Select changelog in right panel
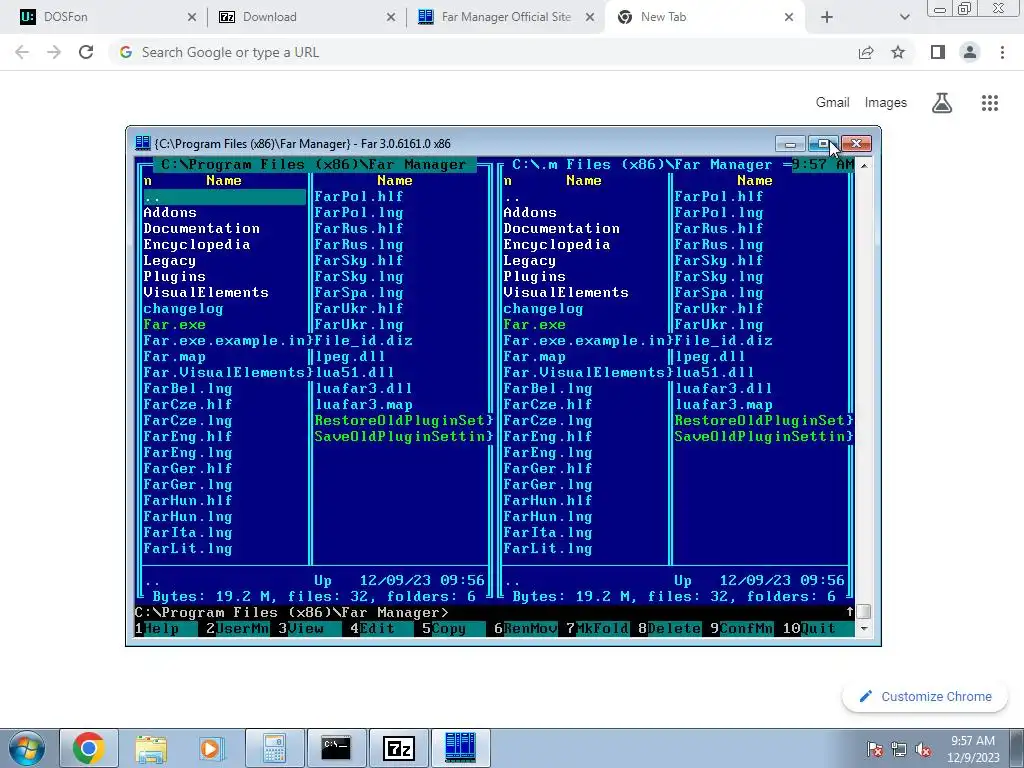 pyautogui.click(x=543, y=308)
